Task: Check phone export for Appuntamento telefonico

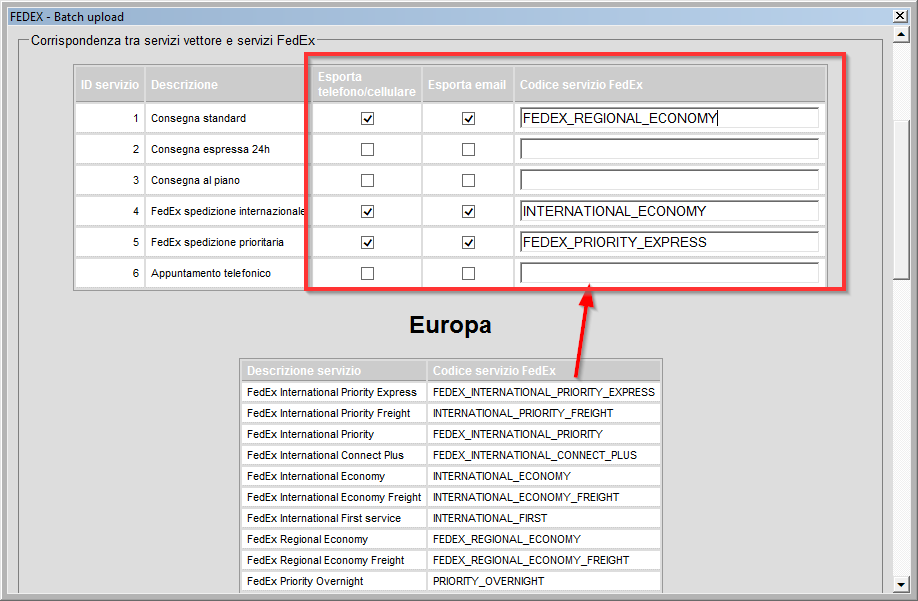Action: click(367, 274)
